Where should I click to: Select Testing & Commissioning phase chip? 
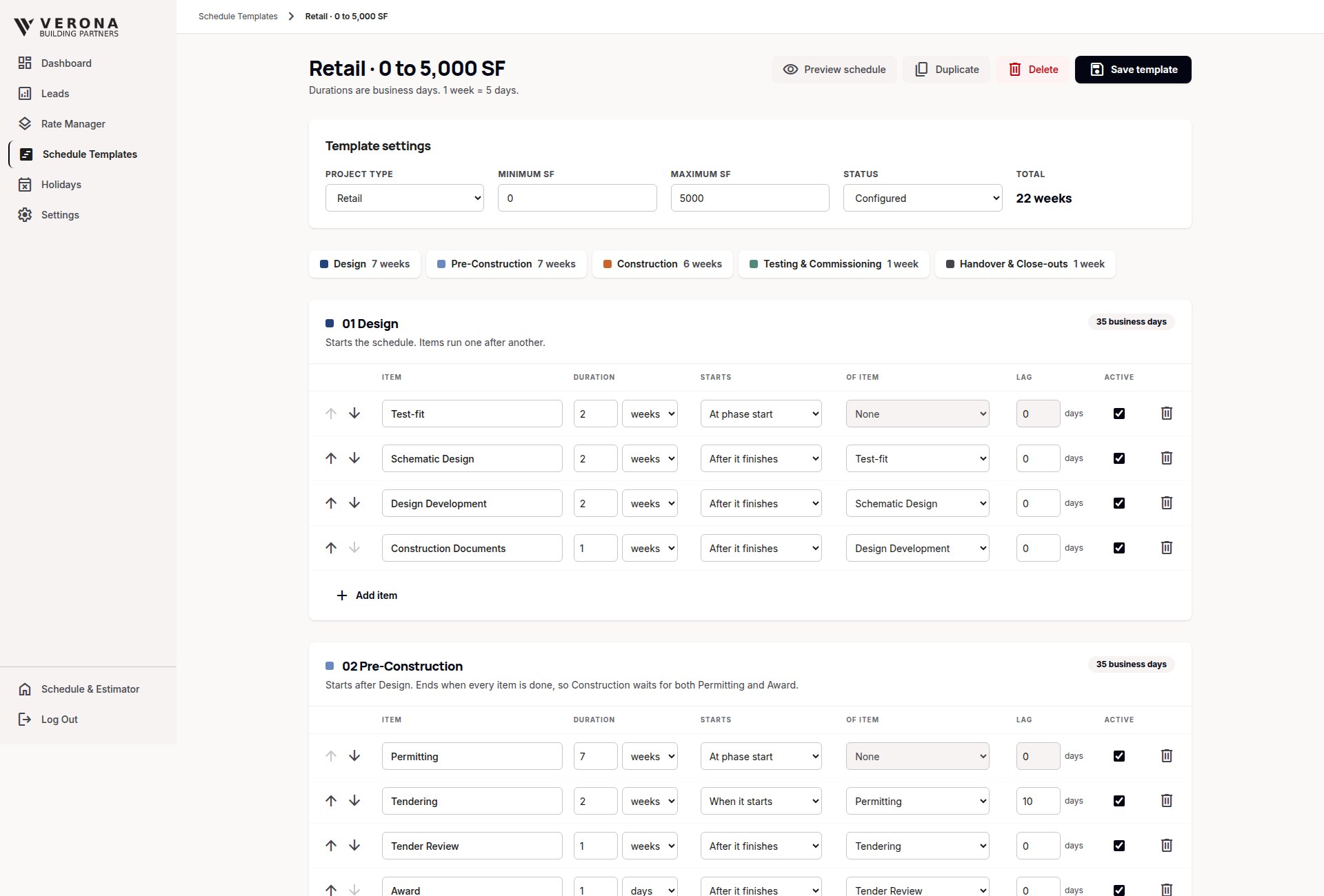tap(834, 264)
